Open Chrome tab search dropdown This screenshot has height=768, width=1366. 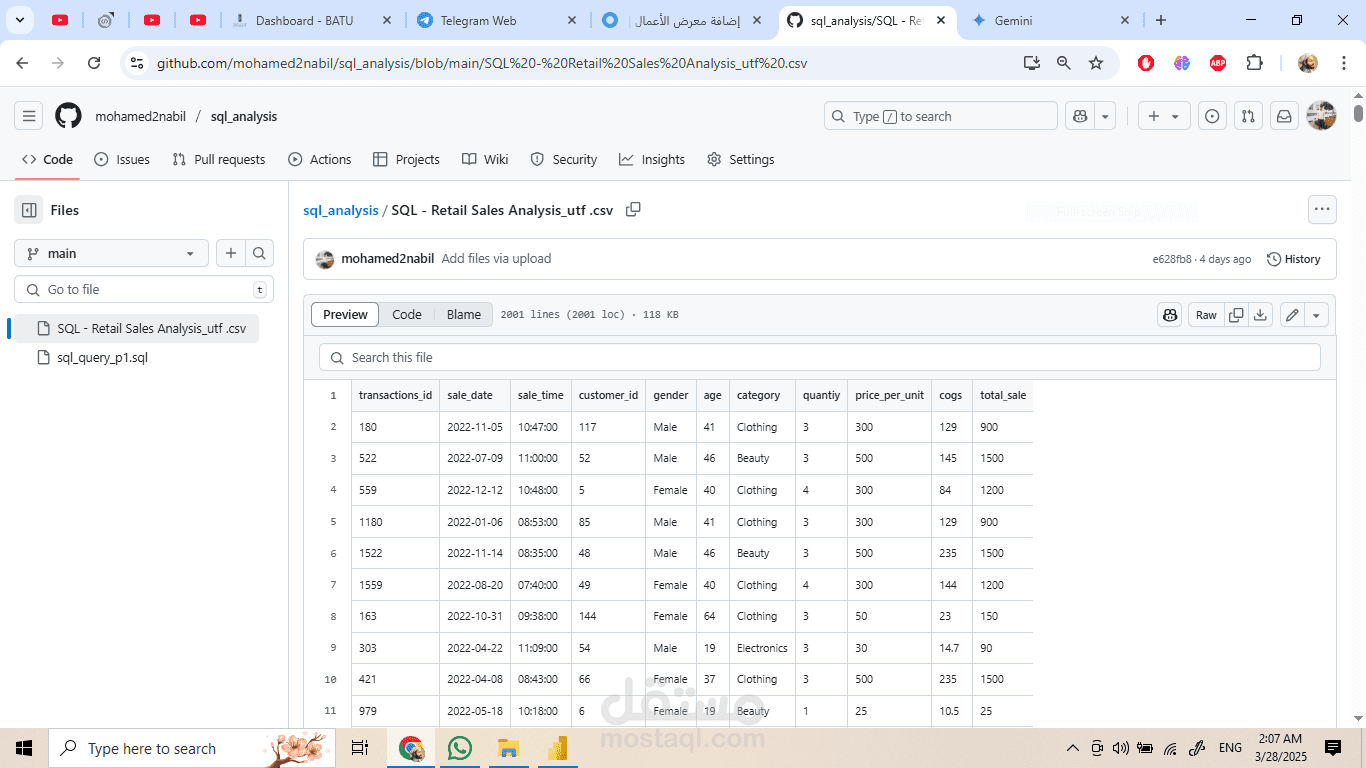tap(20, 20)
